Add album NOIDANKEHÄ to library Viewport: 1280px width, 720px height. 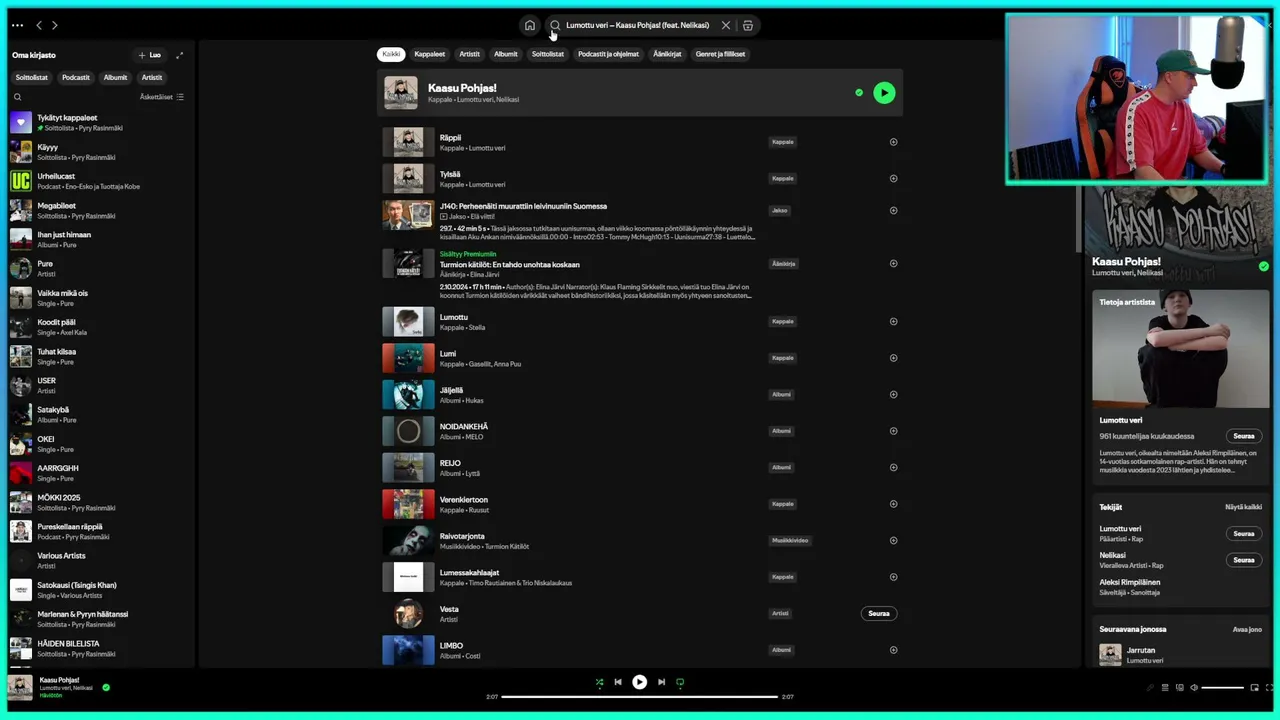[x=893, y=431]
